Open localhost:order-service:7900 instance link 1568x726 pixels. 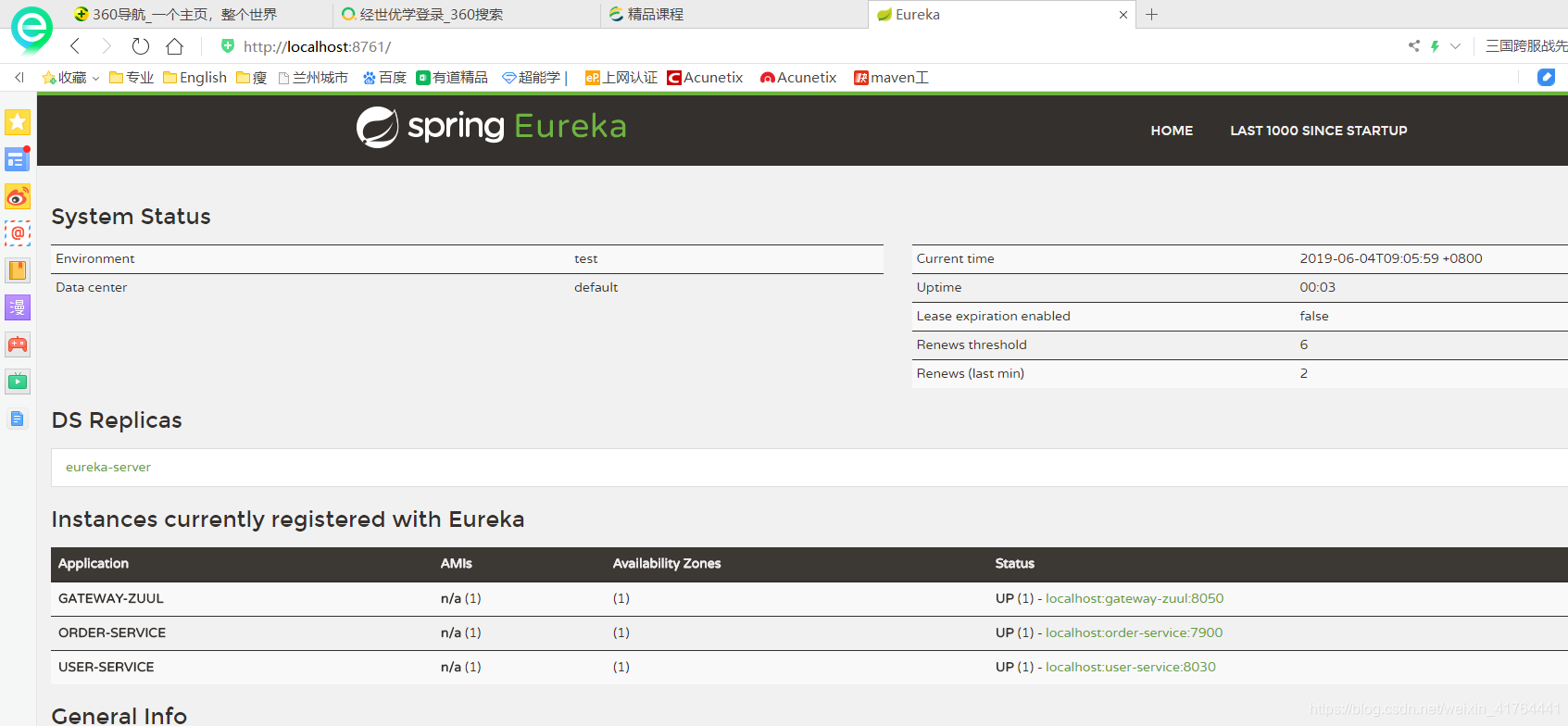1135,632
